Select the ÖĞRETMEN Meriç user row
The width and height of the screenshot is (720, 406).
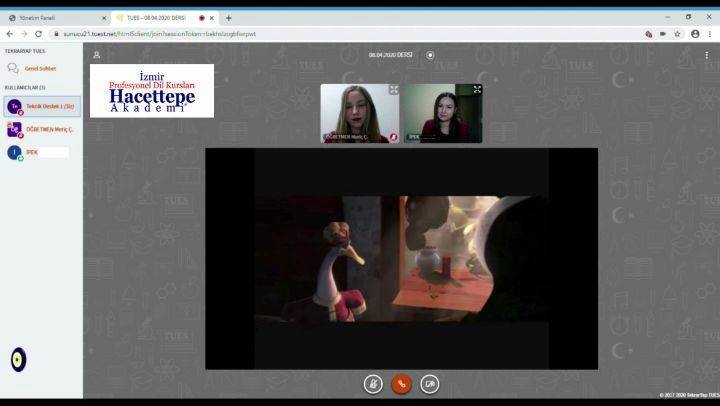pyautogui.click(x=42, y=130)
